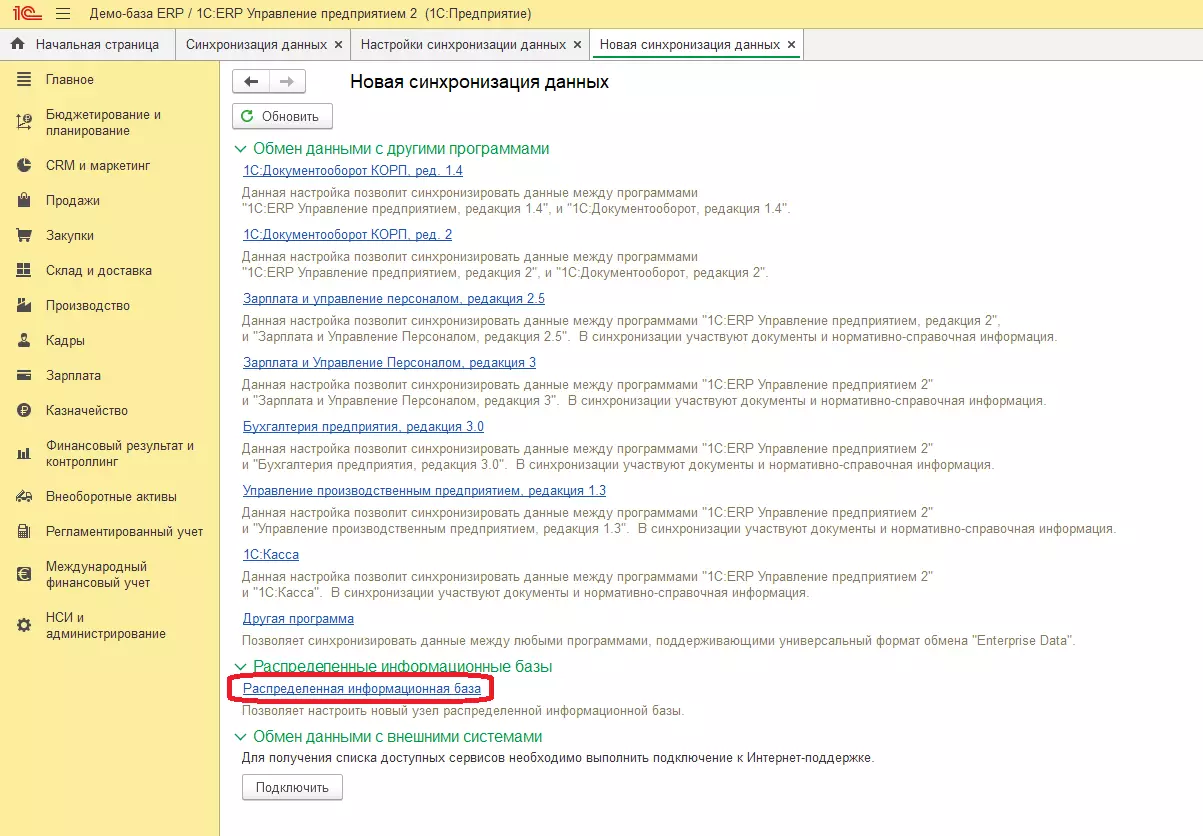Select Регламентированный учет section label

point(124,532)
